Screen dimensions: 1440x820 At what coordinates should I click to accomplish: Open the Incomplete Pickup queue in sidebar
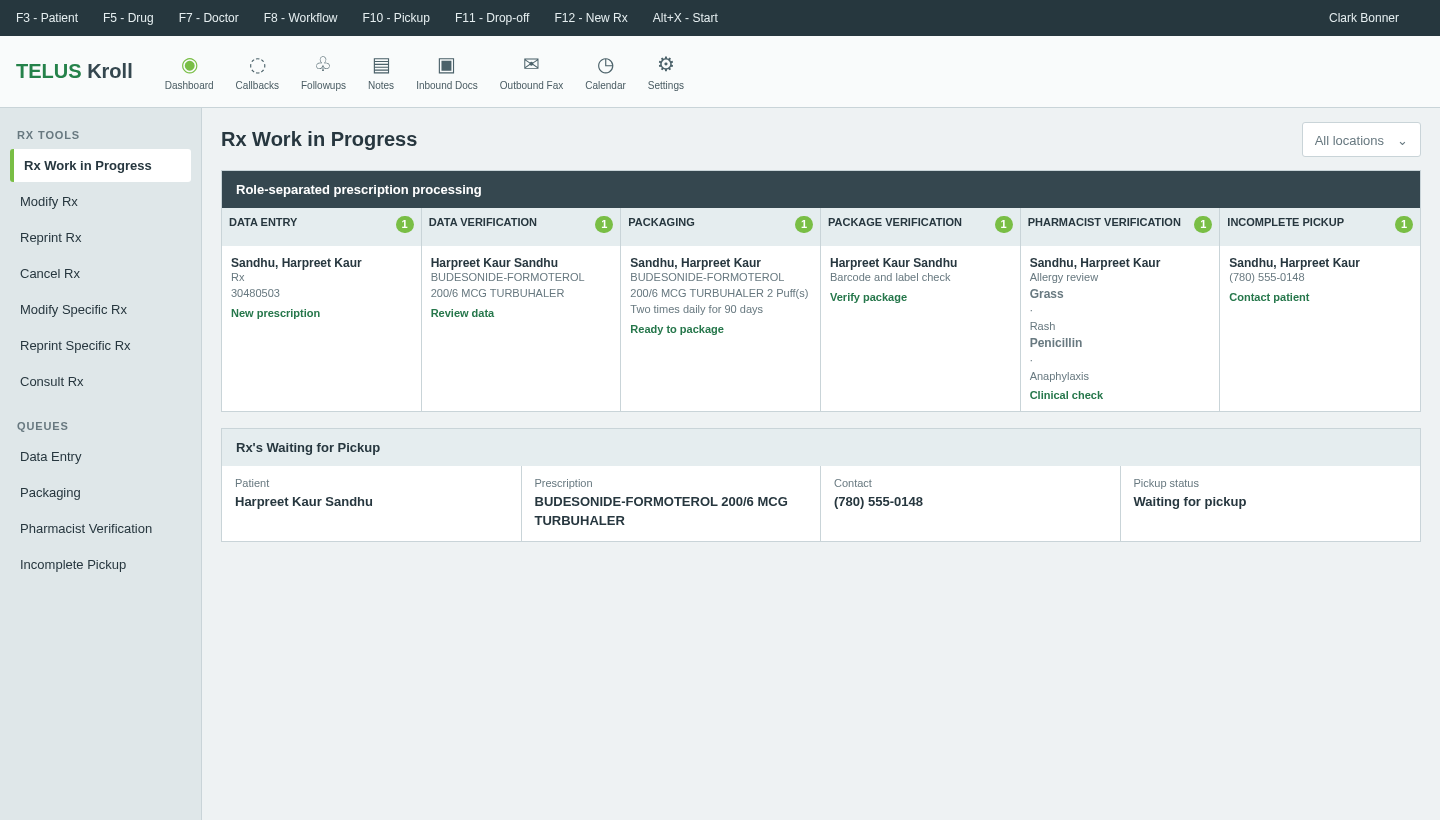101,565
